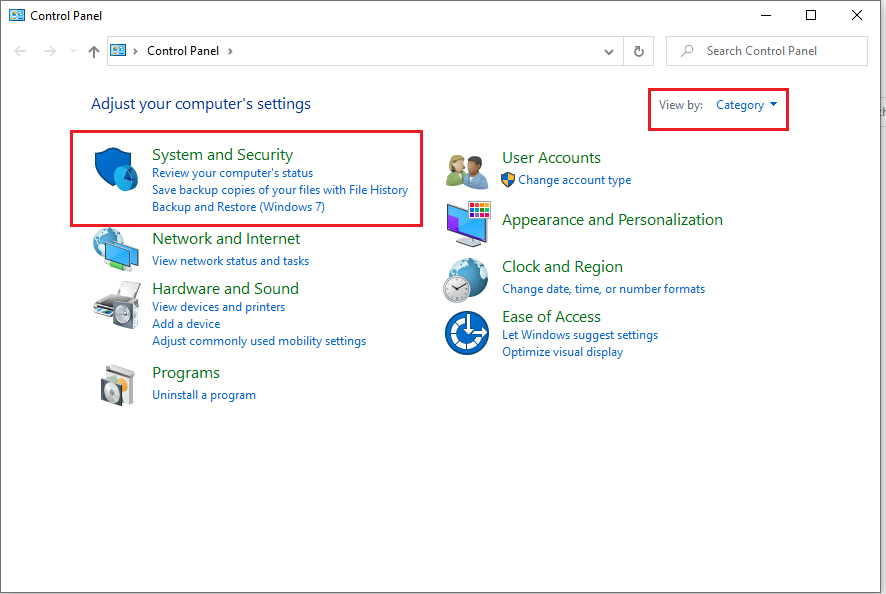The image size is (886, 594).
Task: Click the Programs icon
Action: pos(116,384)
